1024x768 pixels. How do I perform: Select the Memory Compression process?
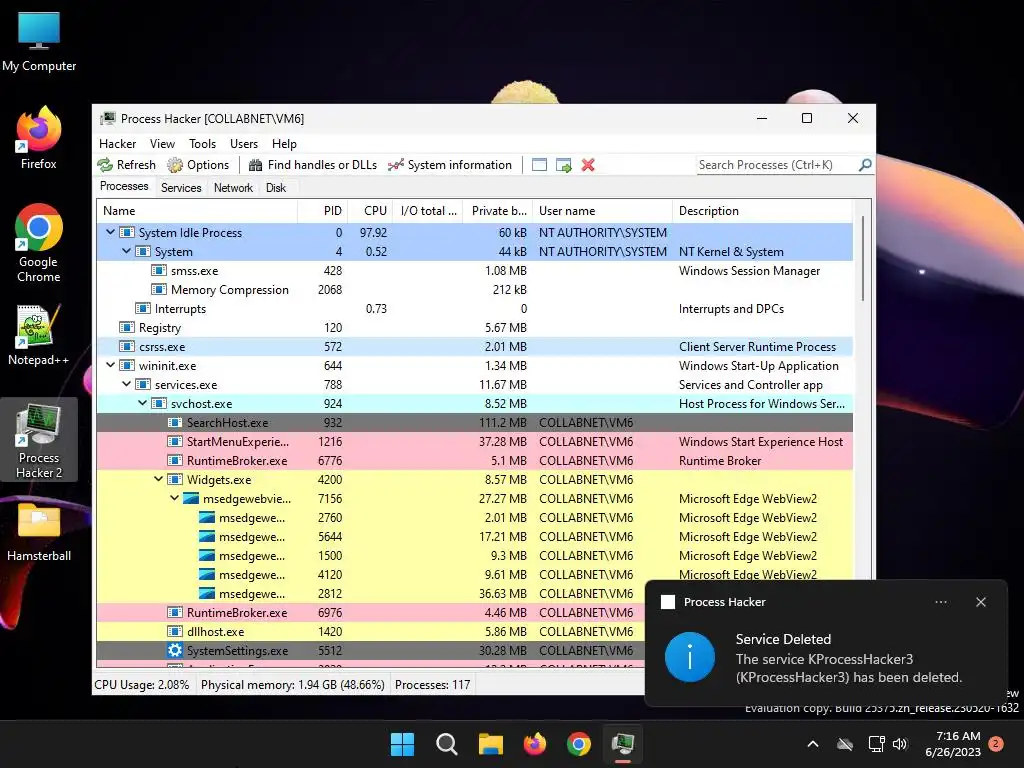[475, 290]
